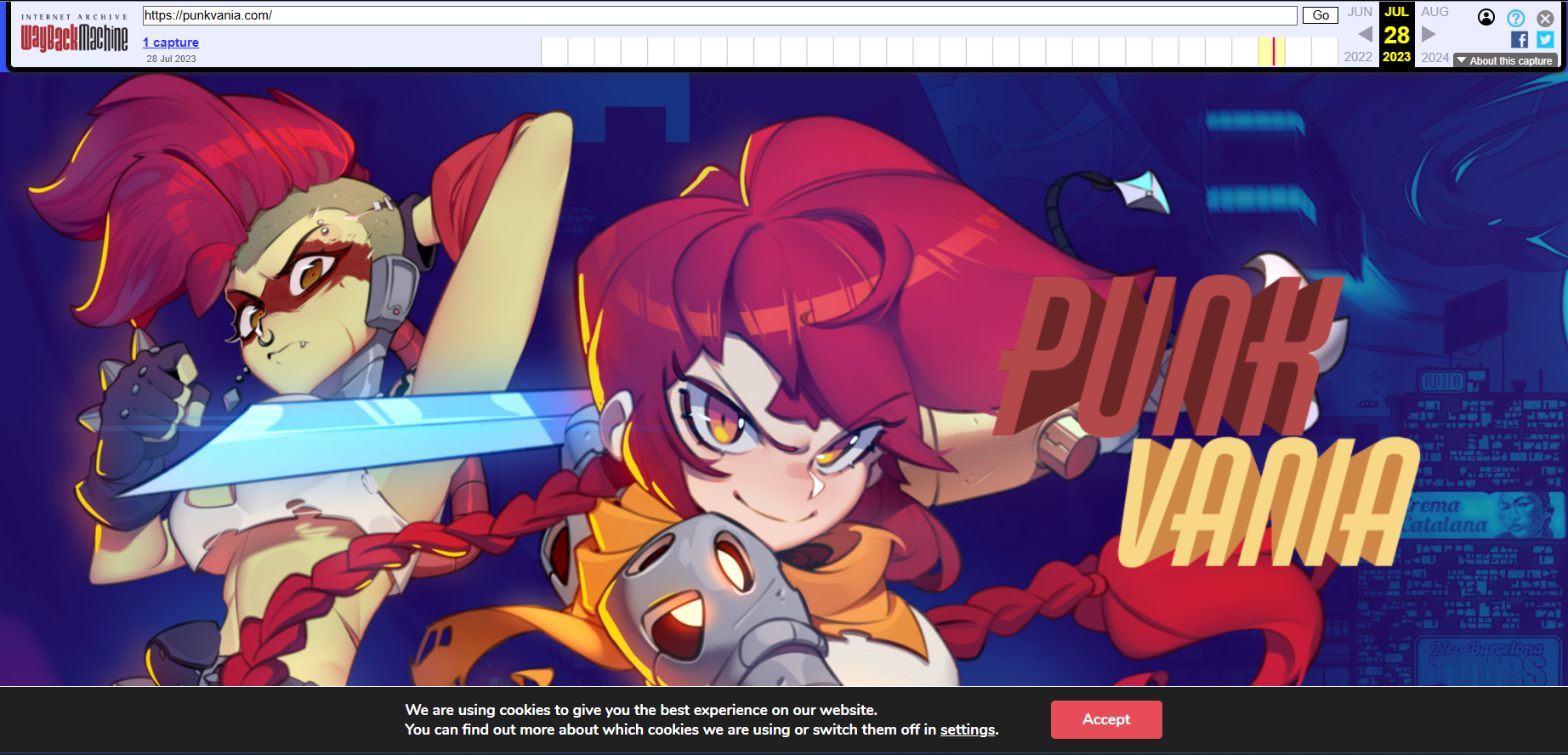Image resolution: width=1568 pixels, height=755 pixels.
Task: Jump to year 2024
Action: [x=1434, y=57]
